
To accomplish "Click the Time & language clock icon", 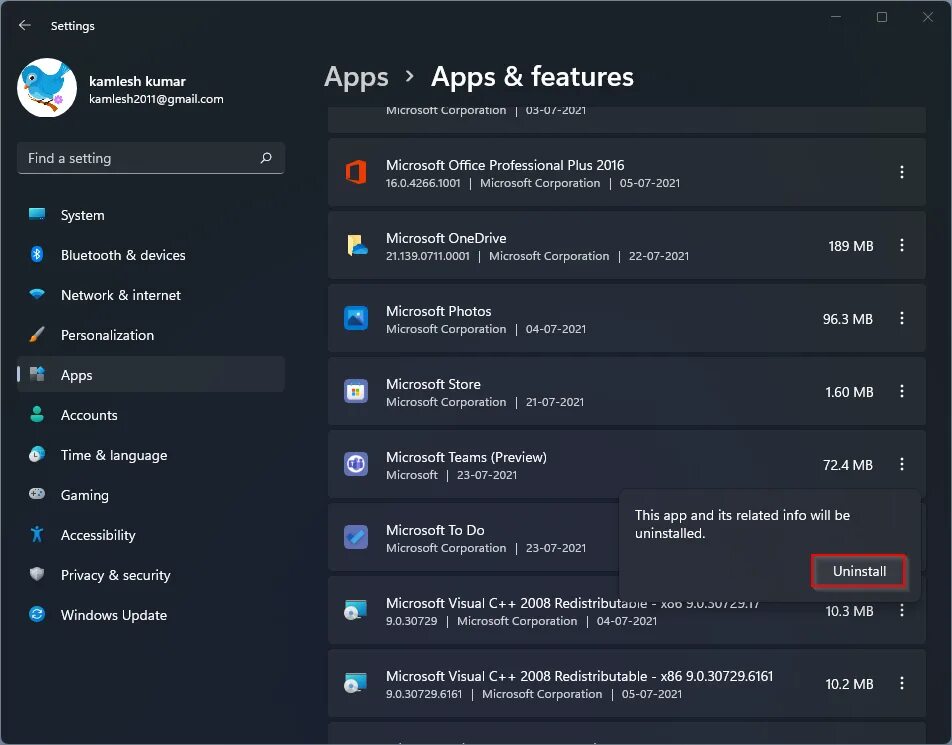I will pos(37,454).
